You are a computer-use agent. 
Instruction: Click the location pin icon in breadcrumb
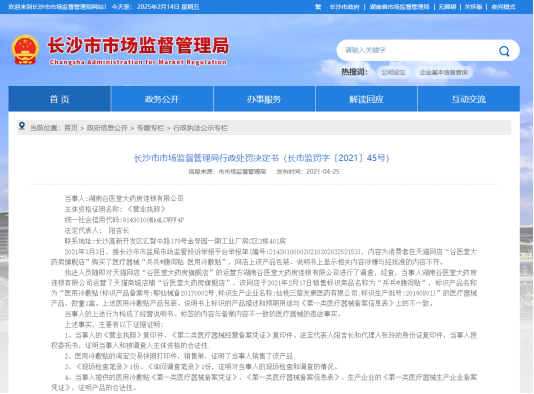(x=22, y=126)
